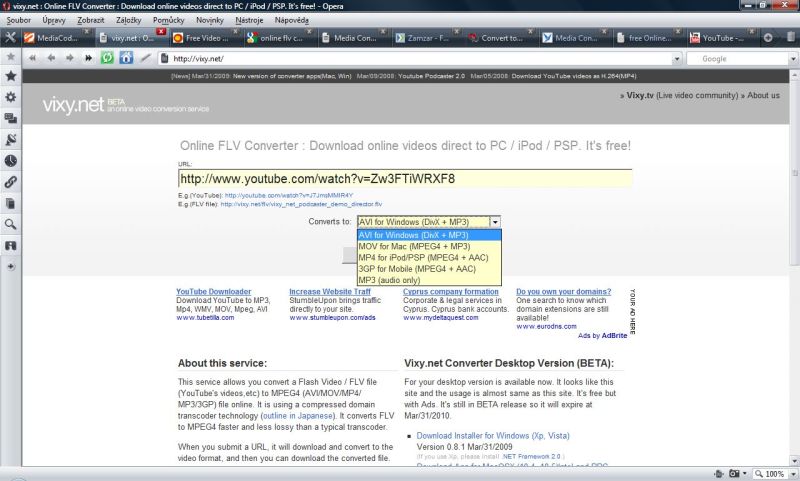Open the Pomůcky menu
This screenshot has height=481, width=800.
pyautogui.click(x=168, y=20)
